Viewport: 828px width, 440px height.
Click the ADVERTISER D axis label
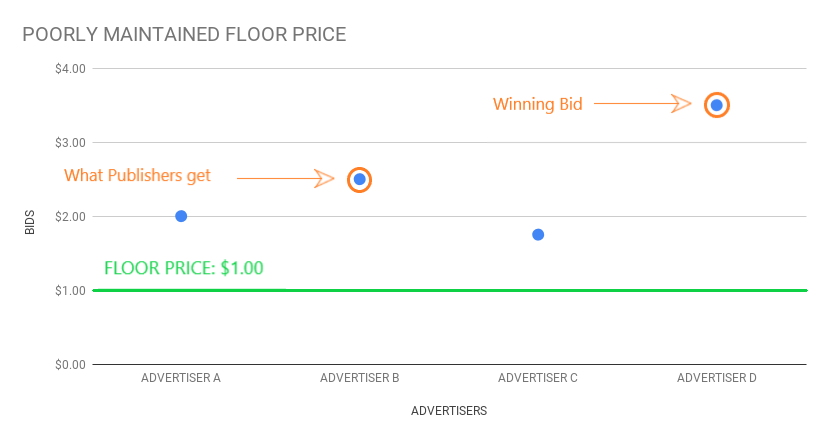click(717, 378)
